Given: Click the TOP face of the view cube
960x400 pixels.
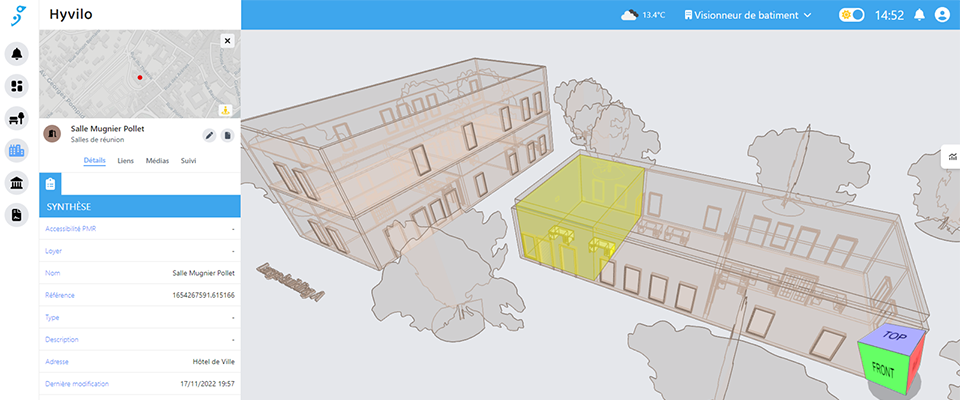Looking at the screenshot, I should [894, 337].
